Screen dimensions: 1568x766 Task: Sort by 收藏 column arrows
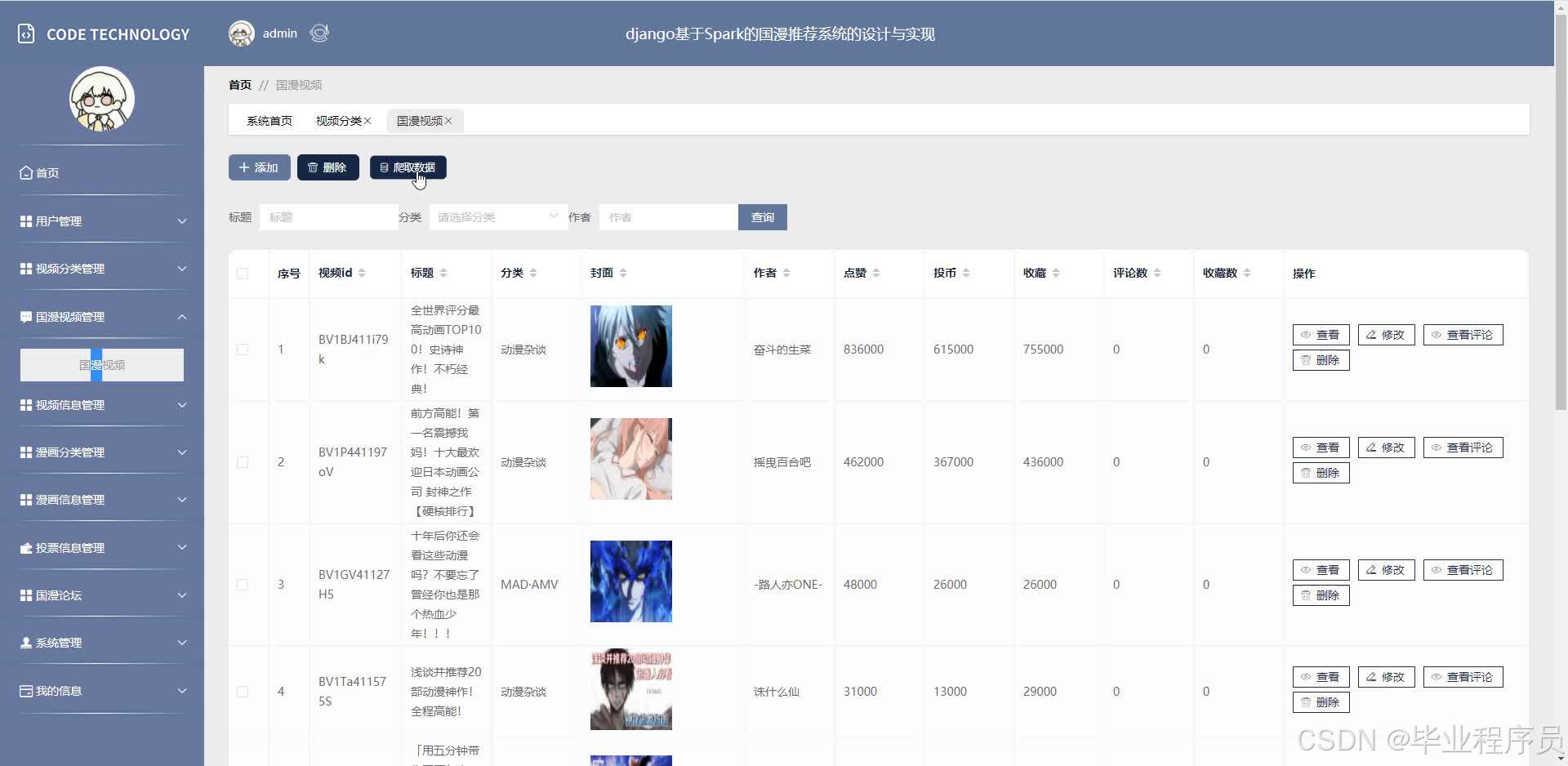pos(1056,273)
